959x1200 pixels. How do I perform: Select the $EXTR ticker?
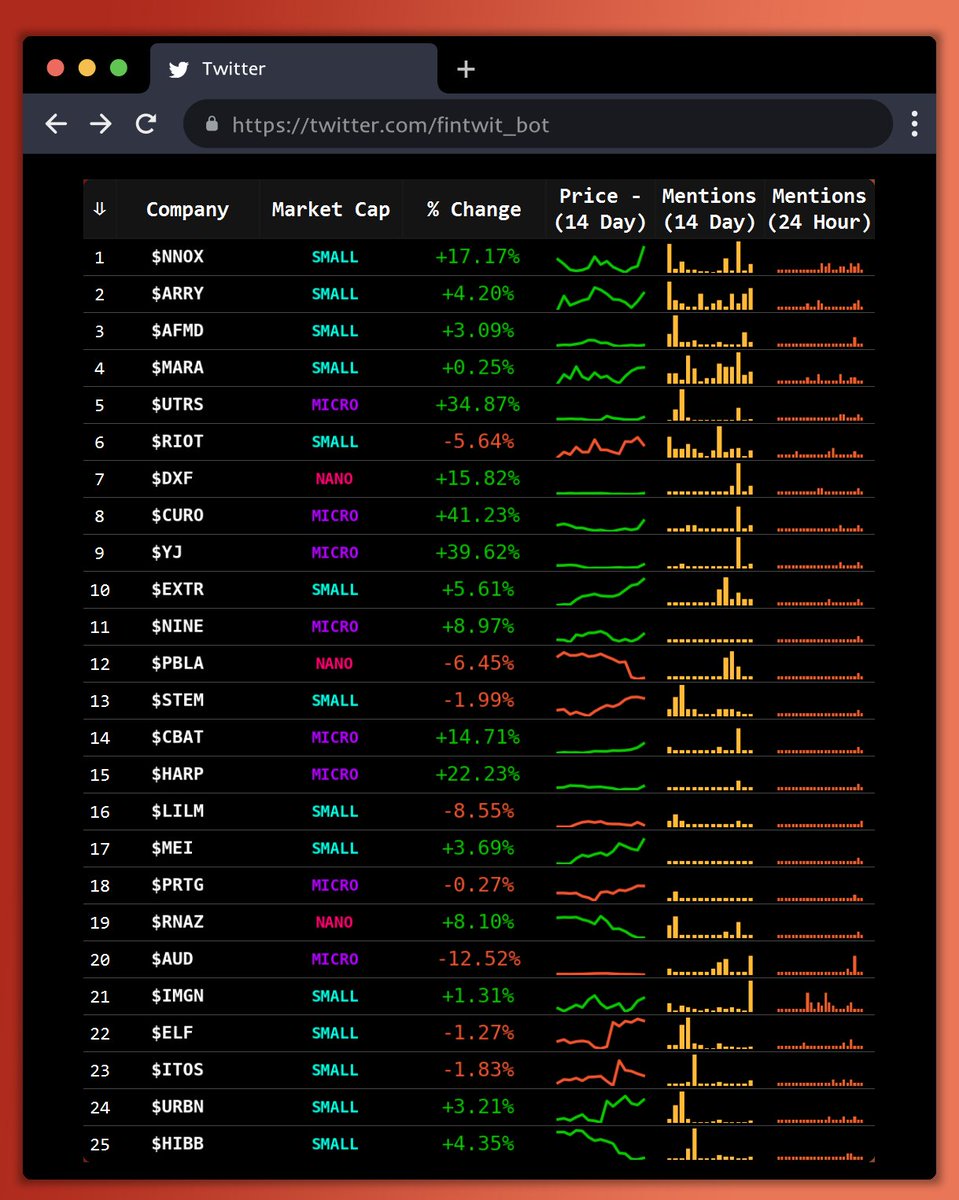(178, 590)
